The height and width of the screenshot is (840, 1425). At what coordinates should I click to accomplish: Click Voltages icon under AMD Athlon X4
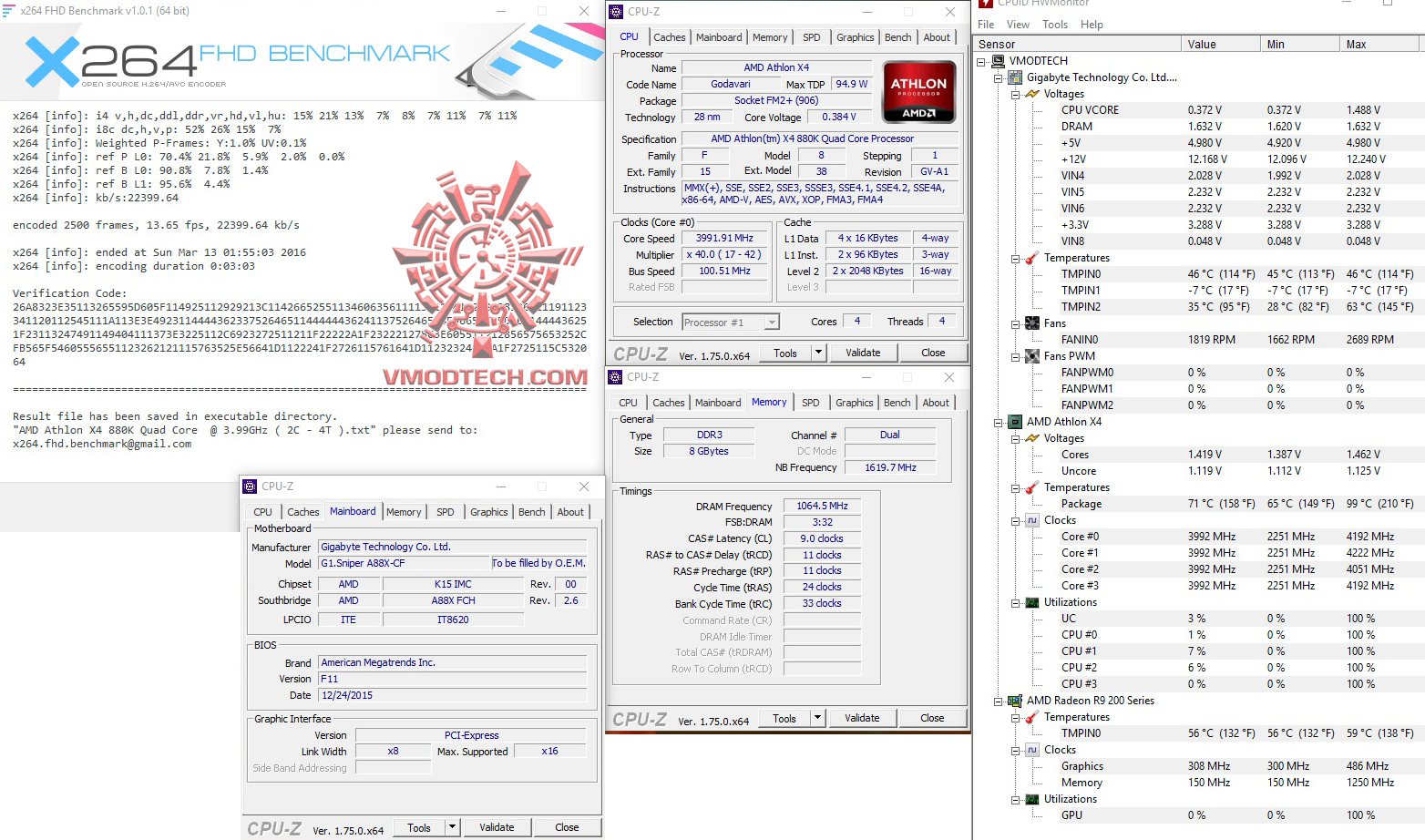click(1032, 438)
